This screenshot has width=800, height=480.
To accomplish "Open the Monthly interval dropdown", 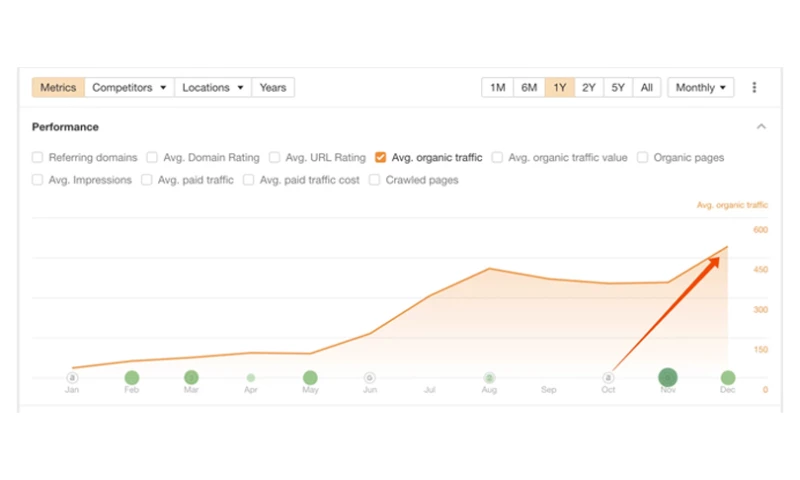I will point(700,88).
